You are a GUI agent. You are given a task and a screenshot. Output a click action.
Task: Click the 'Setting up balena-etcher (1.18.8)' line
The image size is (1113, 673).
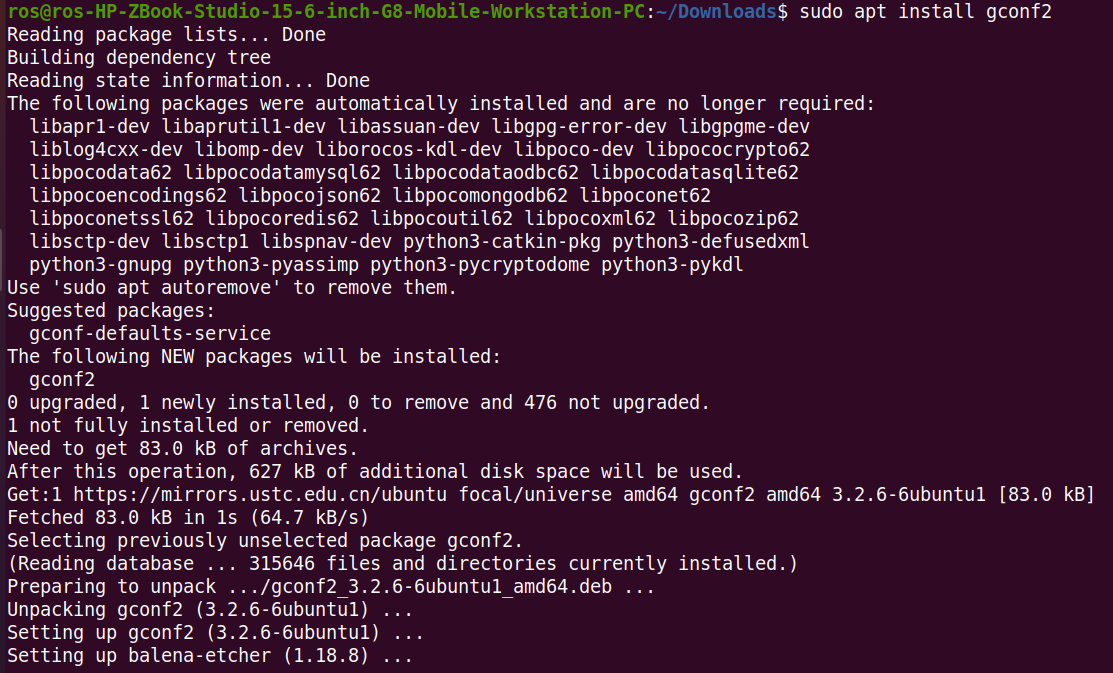210,655
